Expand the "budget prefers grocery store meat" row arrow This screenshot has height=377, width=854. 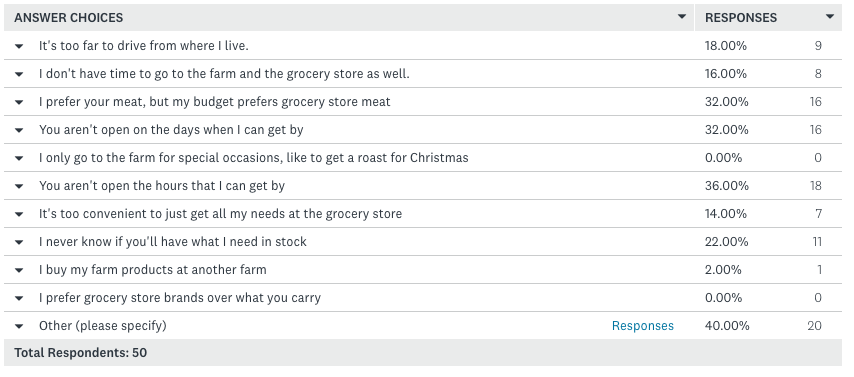[19, 102]
